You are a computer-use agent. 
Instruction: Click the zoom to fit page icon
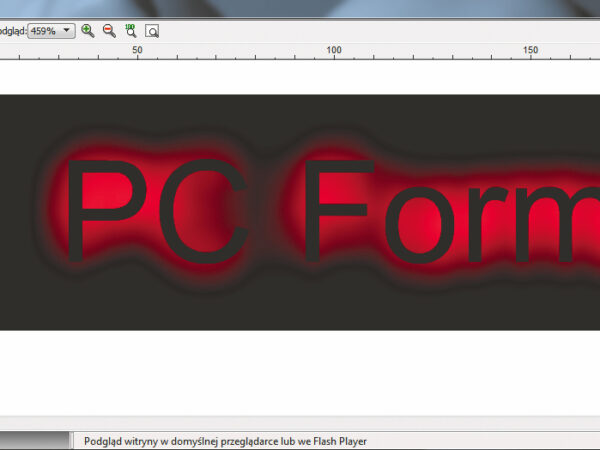coord(152,31)
